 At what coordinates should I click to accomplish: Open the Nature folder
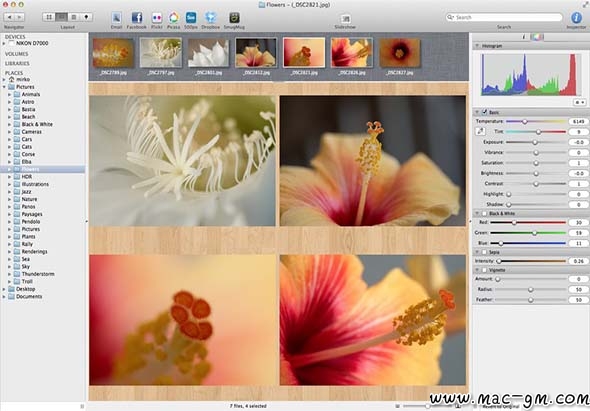point(29,199)
